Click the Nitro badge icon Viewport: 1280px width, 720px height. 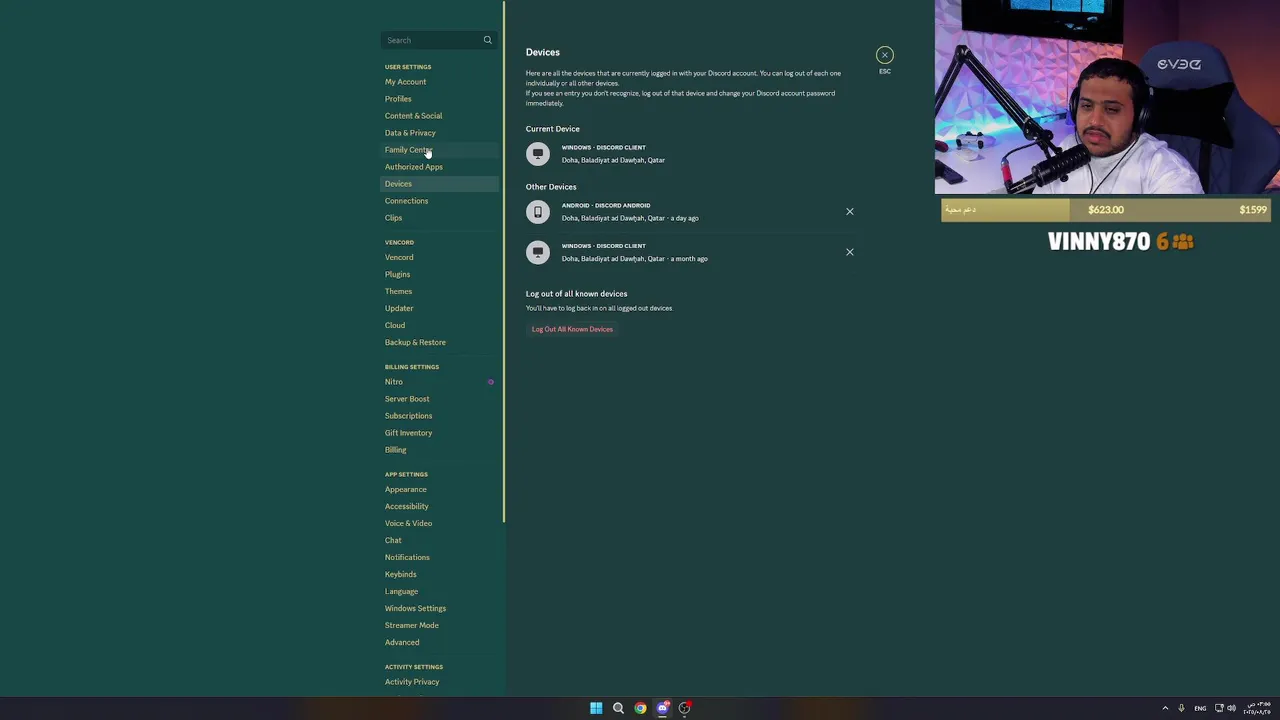coord(490,382)
